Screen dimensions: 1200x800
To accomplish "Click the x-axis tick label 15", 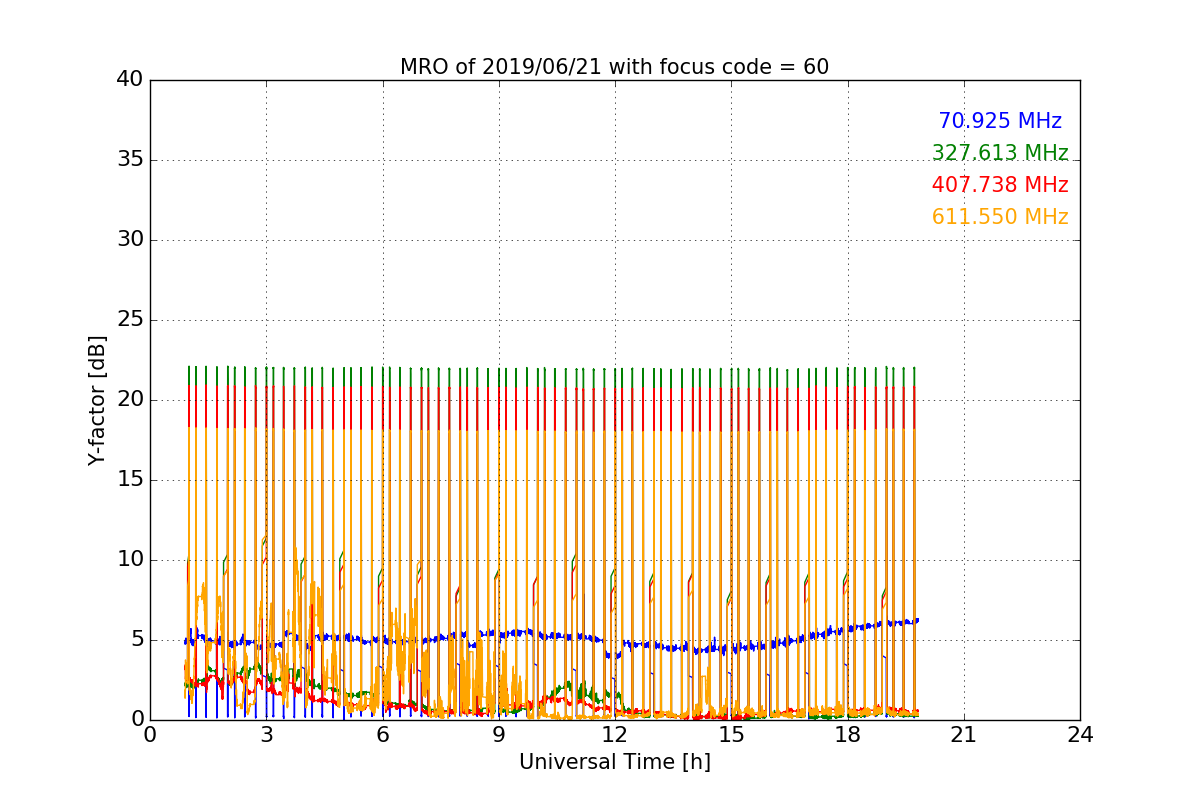I will pyautogui.click(x=731, y=734).
